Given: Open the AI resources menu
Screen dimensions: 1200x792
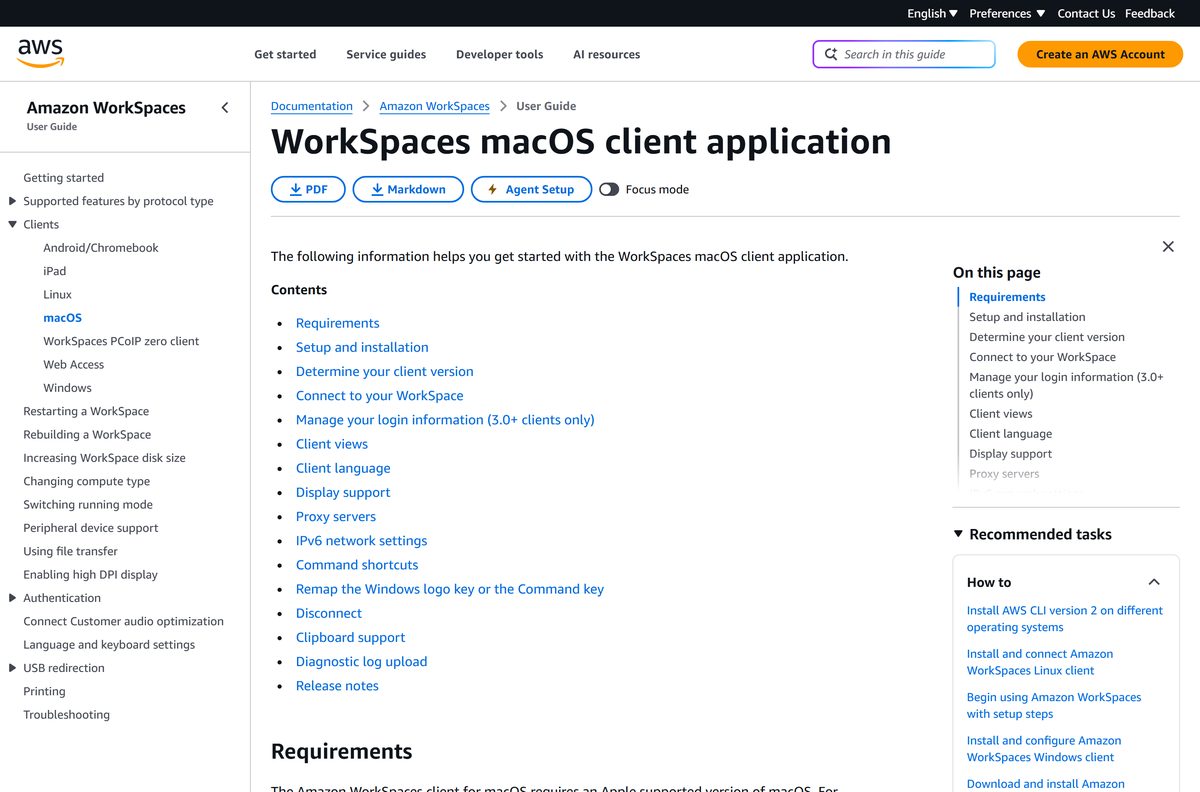Looking at the screenshot, I should click(606, 54).
